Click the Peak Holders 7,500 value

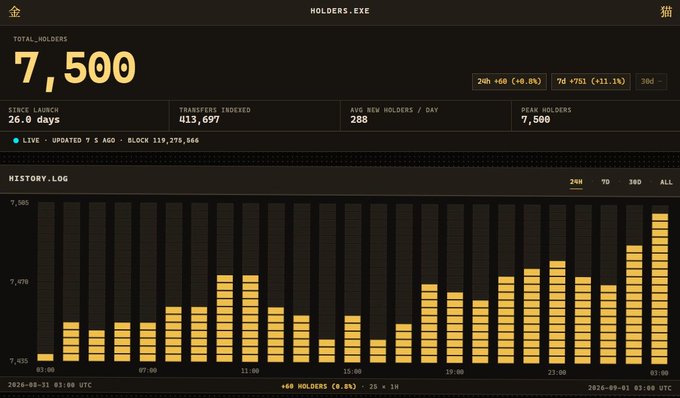[x=536, y=120]
